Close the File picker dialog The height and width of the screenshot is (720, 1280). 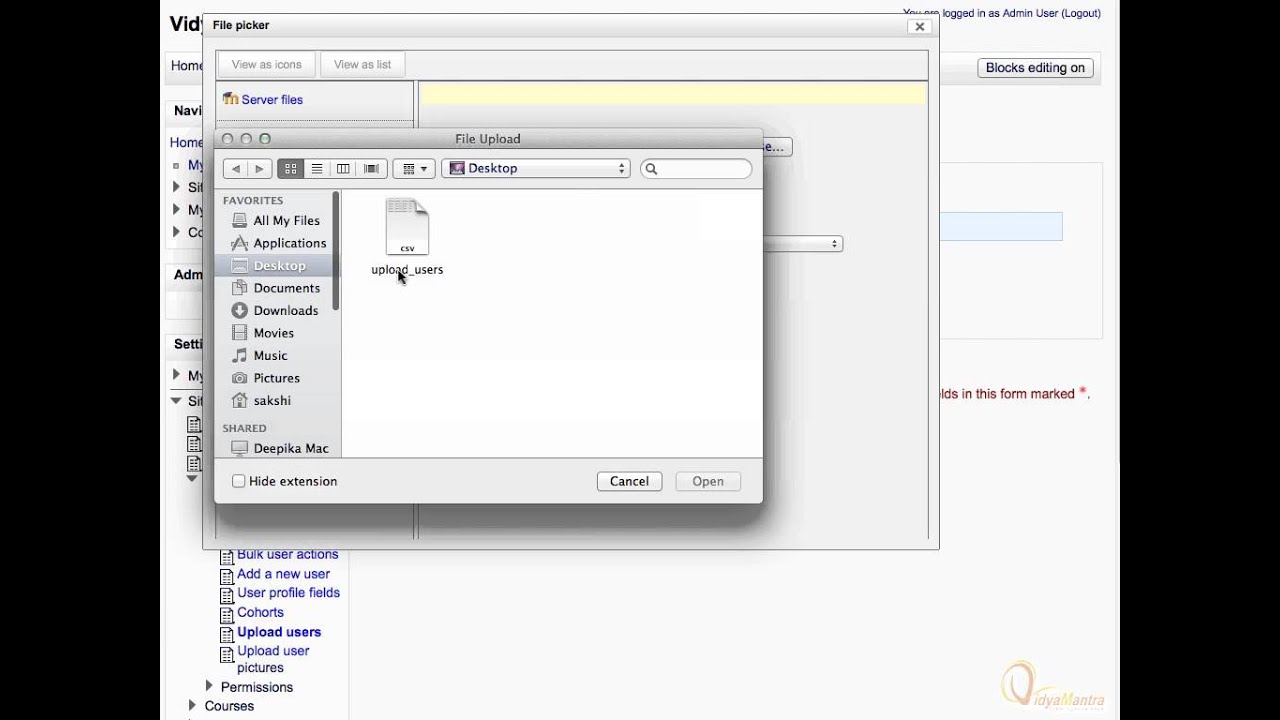(920, 26)
